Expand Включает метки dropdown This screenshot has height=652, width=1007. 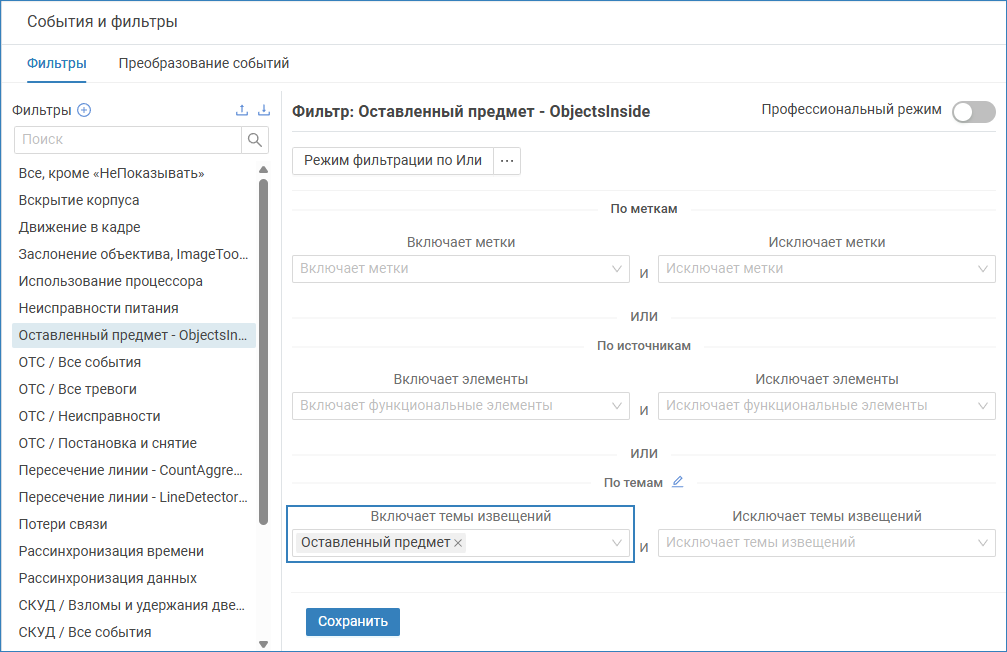617,269
